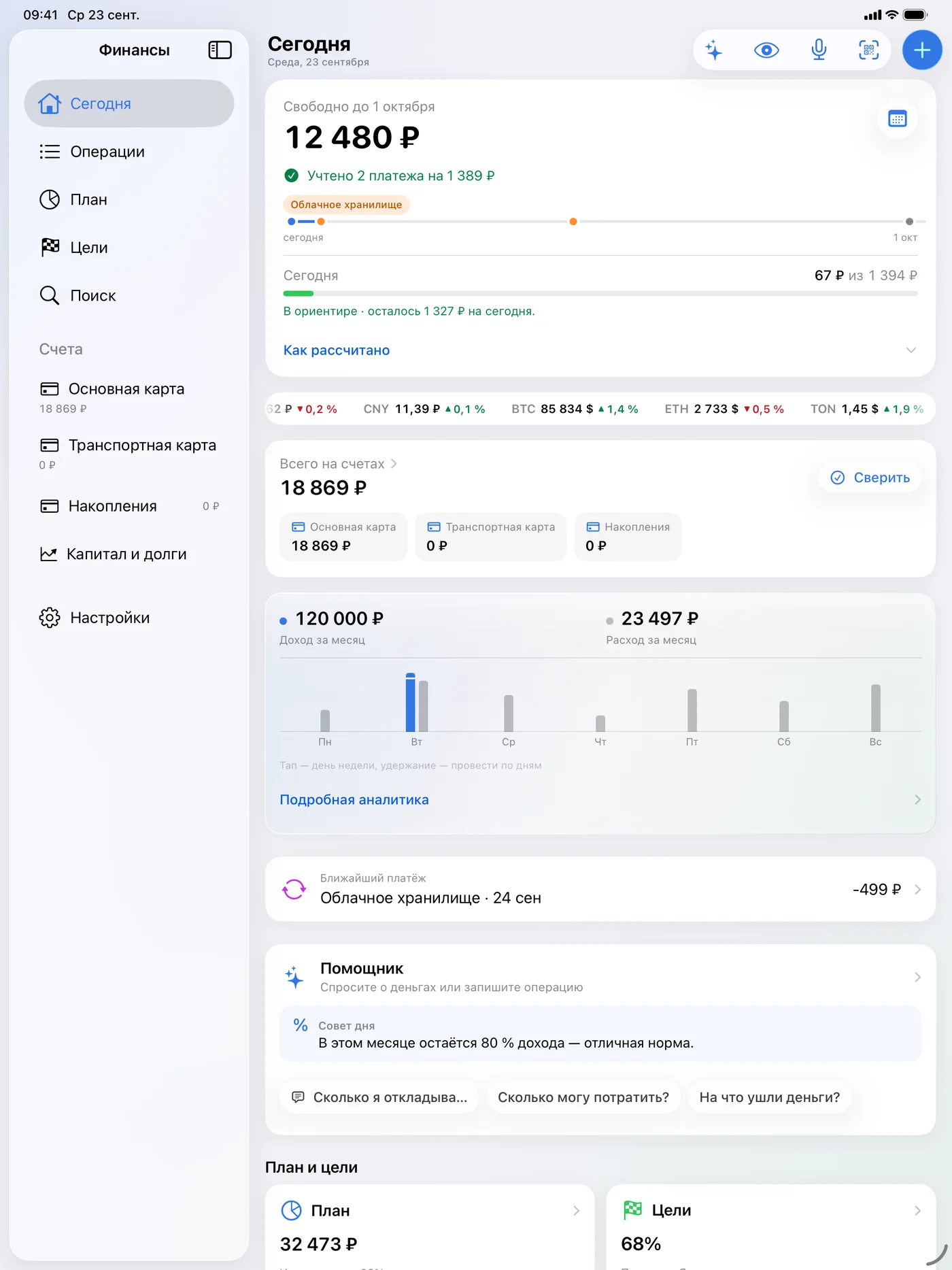Open Накопления account in sidebar
Image resolution: width=952 pixels, height=1270 pixels.
129,506
